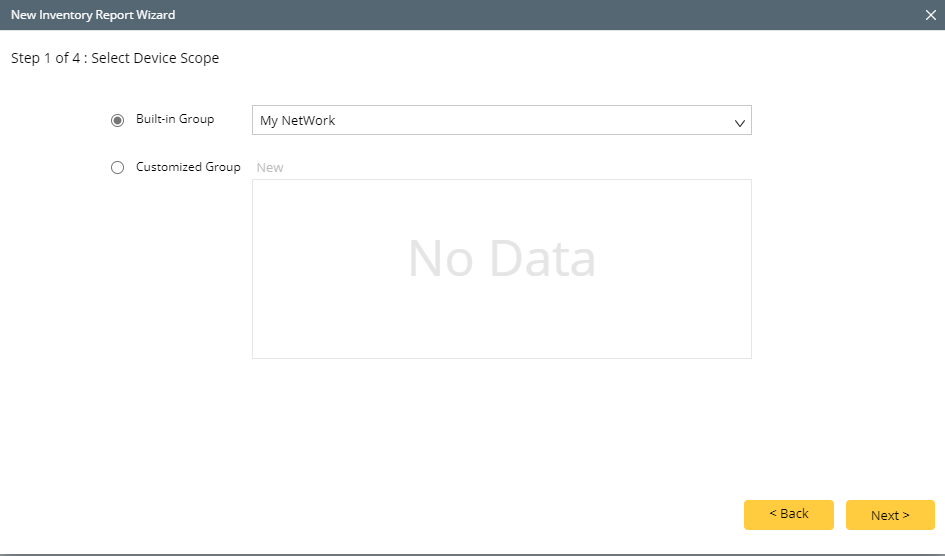Click the "Built-in Group" label text
This screenshot has width=945, height=556.
coord(175,119)
